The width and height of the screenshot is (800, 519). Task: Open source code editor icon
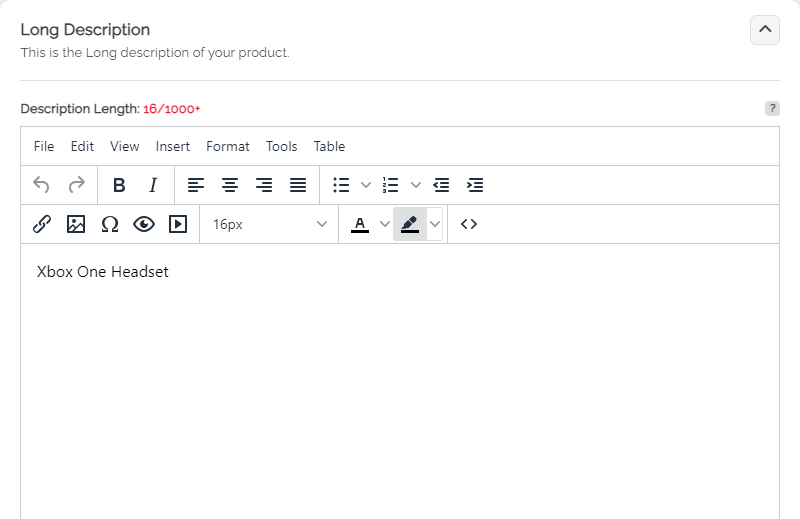pyautogui.click(x=469, y=224)
